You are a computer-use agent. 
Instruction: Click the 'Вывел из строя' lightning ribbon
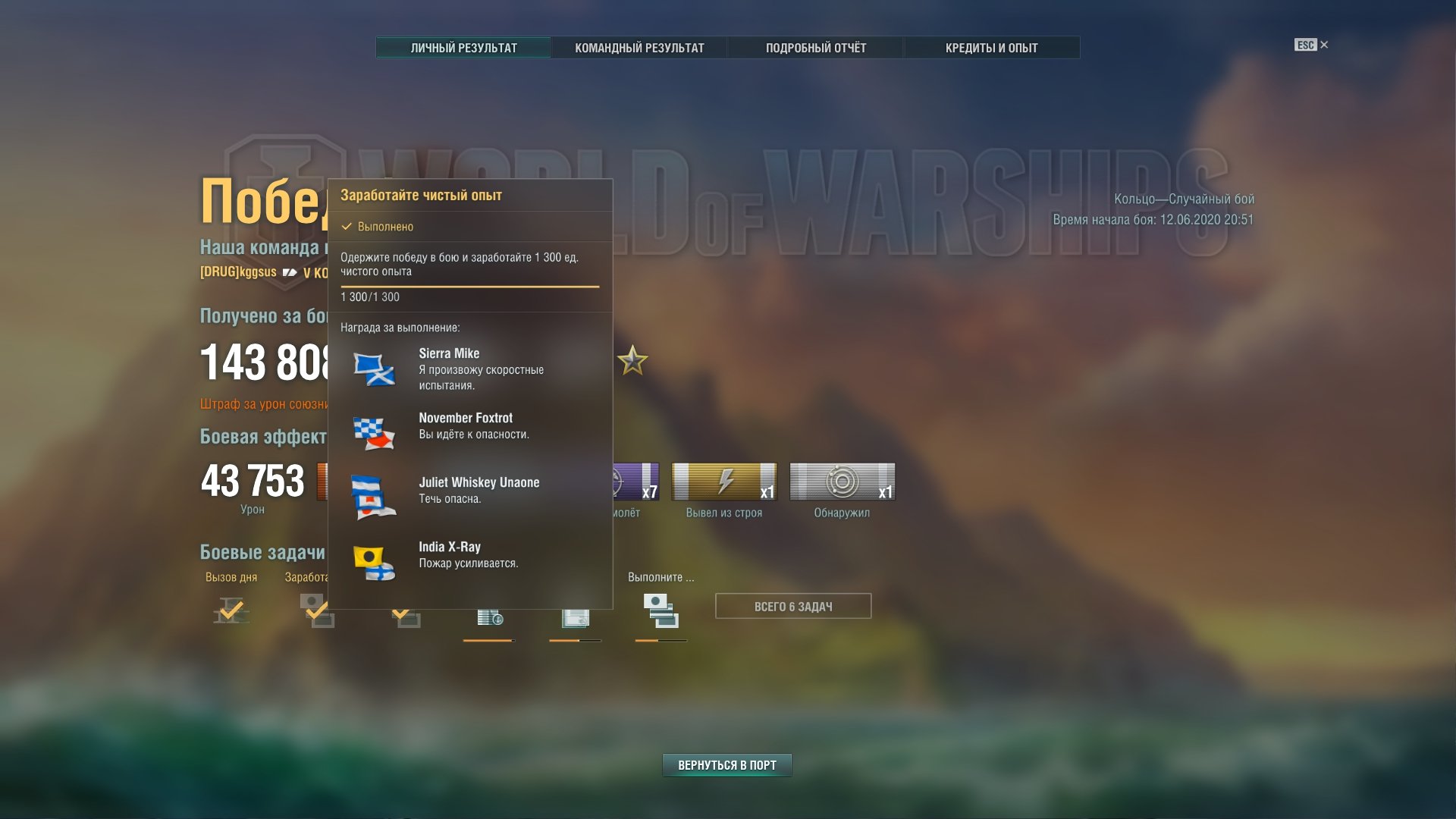pos(723,482)
